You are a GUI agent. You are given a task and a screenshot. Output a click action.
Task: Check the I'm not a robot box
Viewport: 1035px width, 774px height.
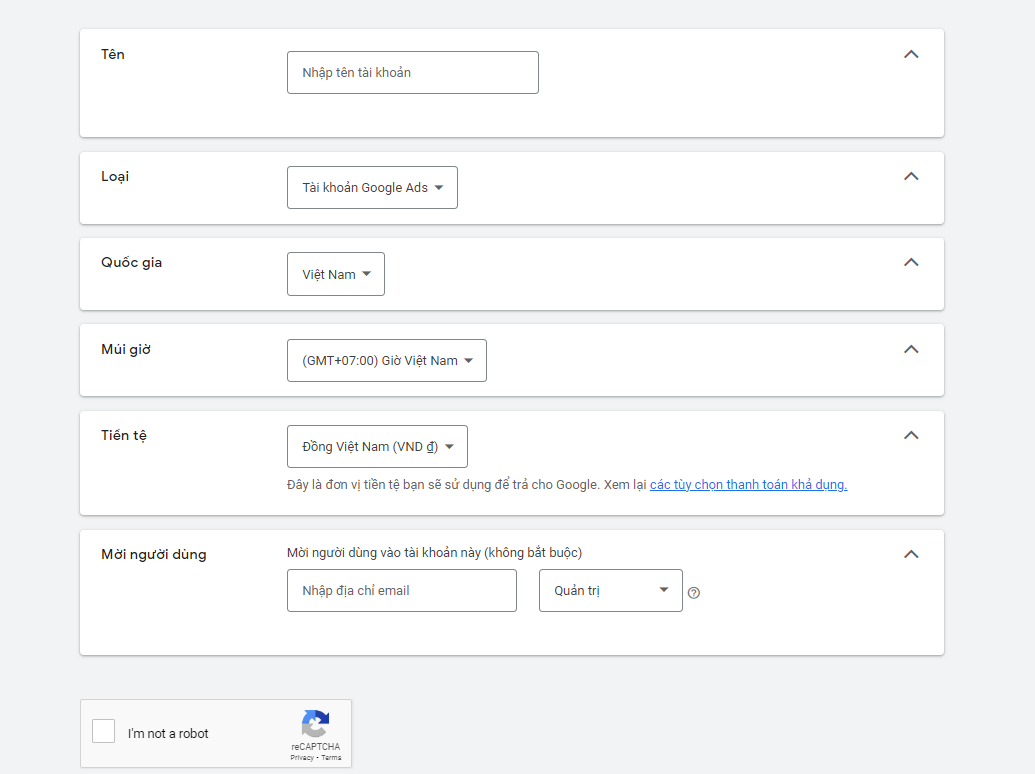pos(104,731)
